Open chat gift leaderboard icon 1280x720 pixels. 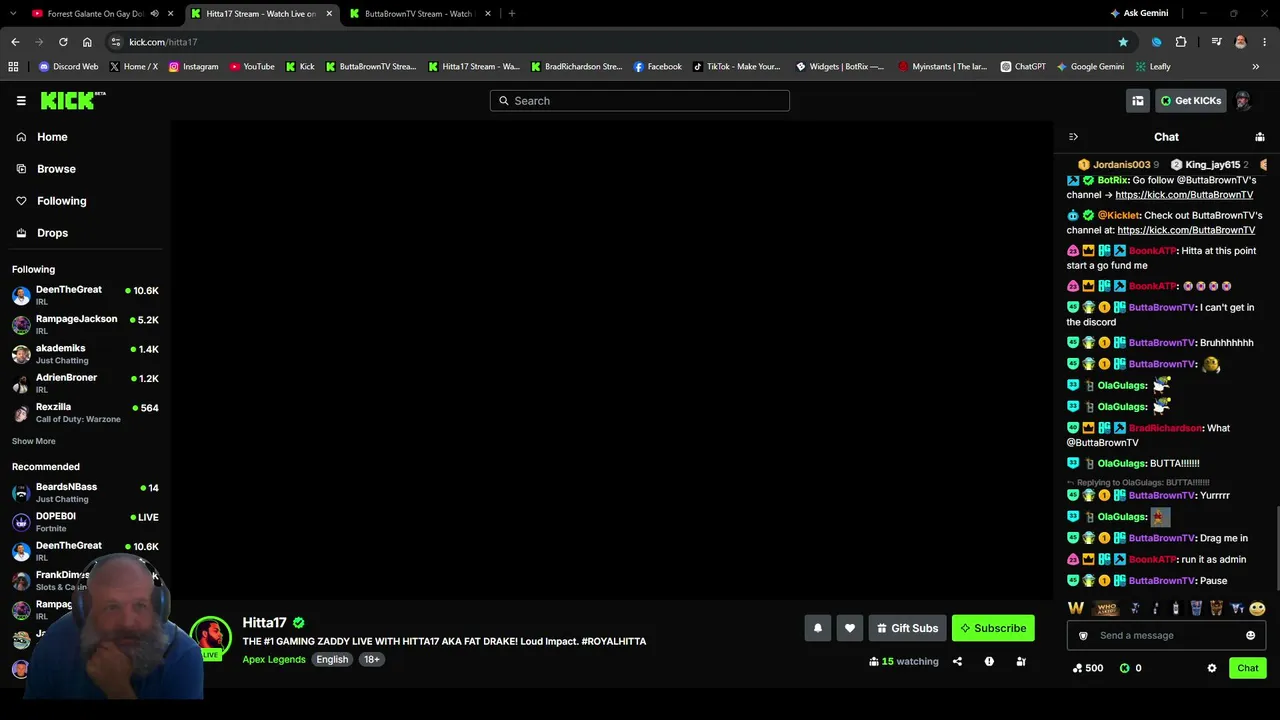coord(1260,137)
